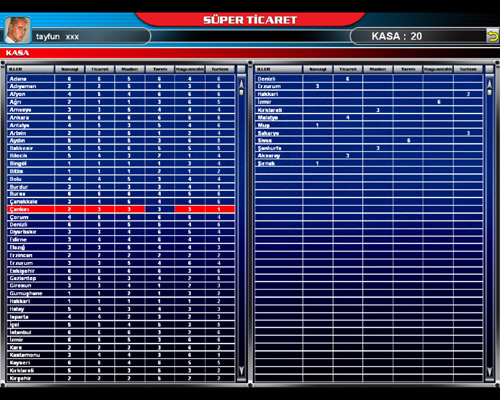Click right list scroll-down arrow
Viewport: 500px width, 400px height.
[x=489, y=371]
